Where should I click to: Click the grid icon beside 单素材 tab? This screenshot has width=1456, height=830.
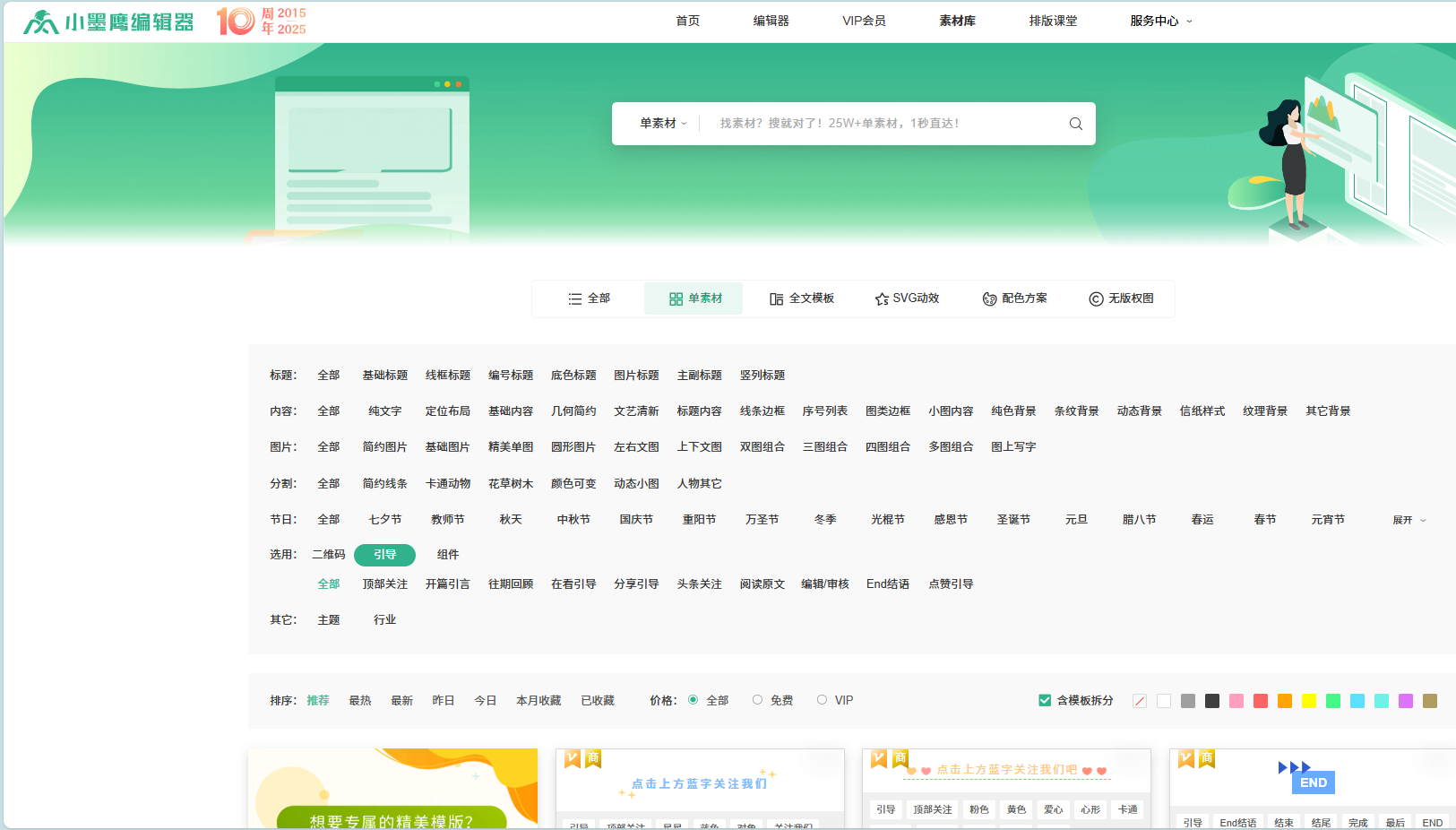point(676,298)
